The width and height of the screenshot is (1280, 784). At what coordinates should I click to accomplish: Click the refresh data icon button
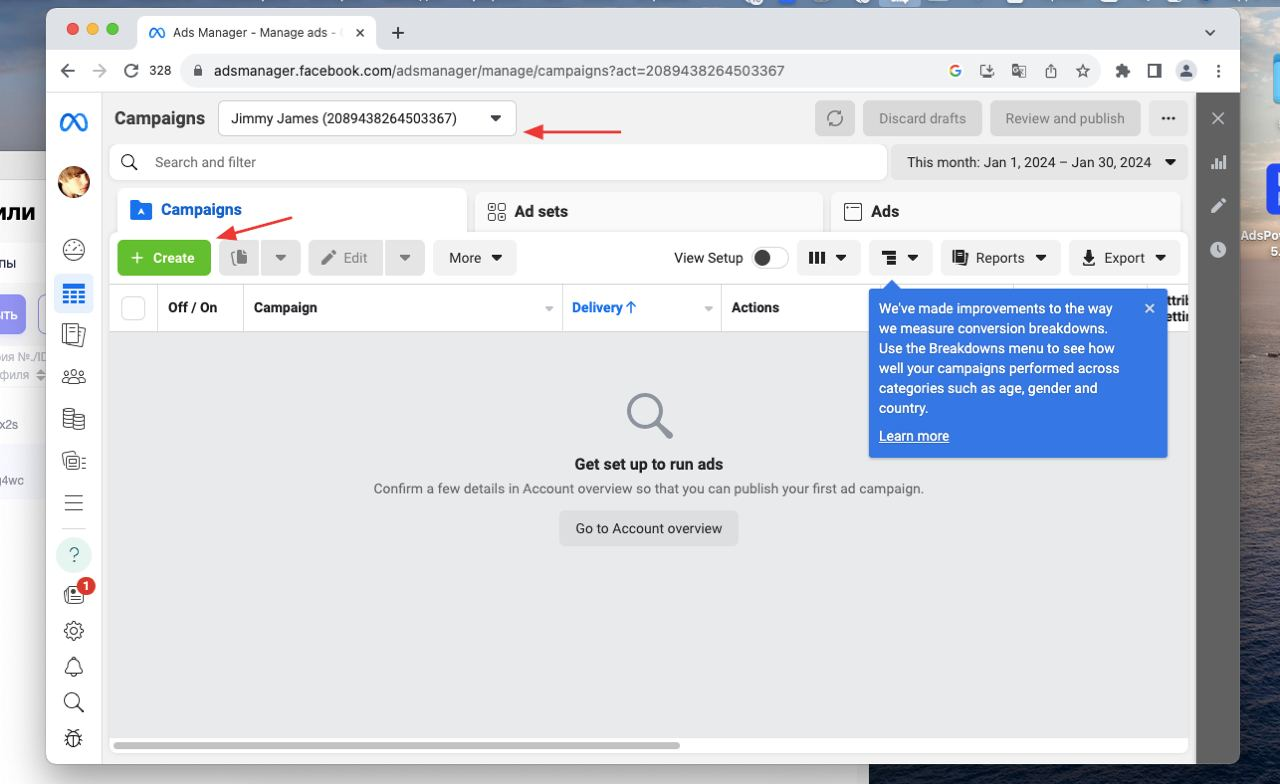(835, 118)
